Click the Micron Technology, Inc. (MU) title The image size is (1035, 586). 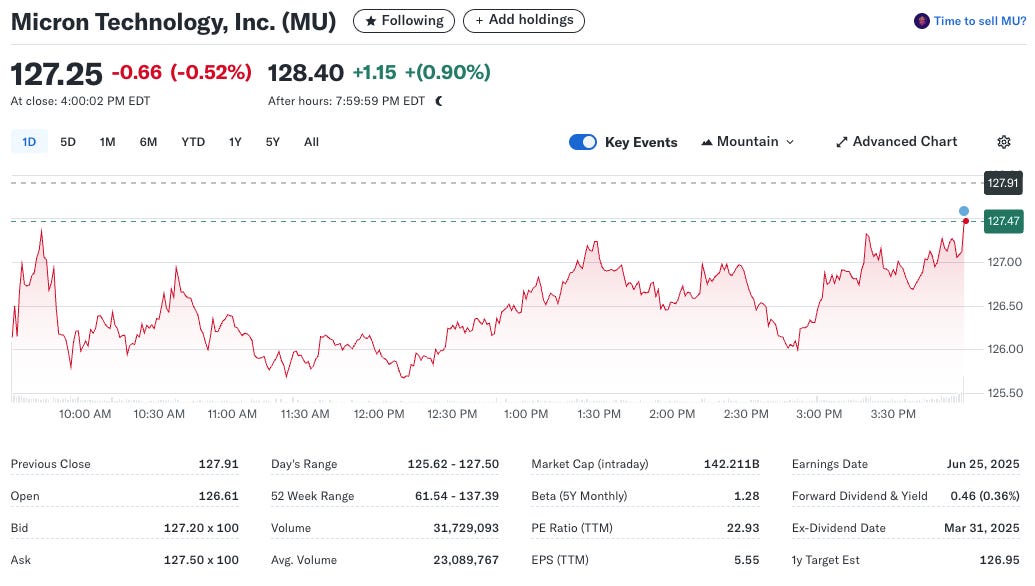click(x=174, y=22)
